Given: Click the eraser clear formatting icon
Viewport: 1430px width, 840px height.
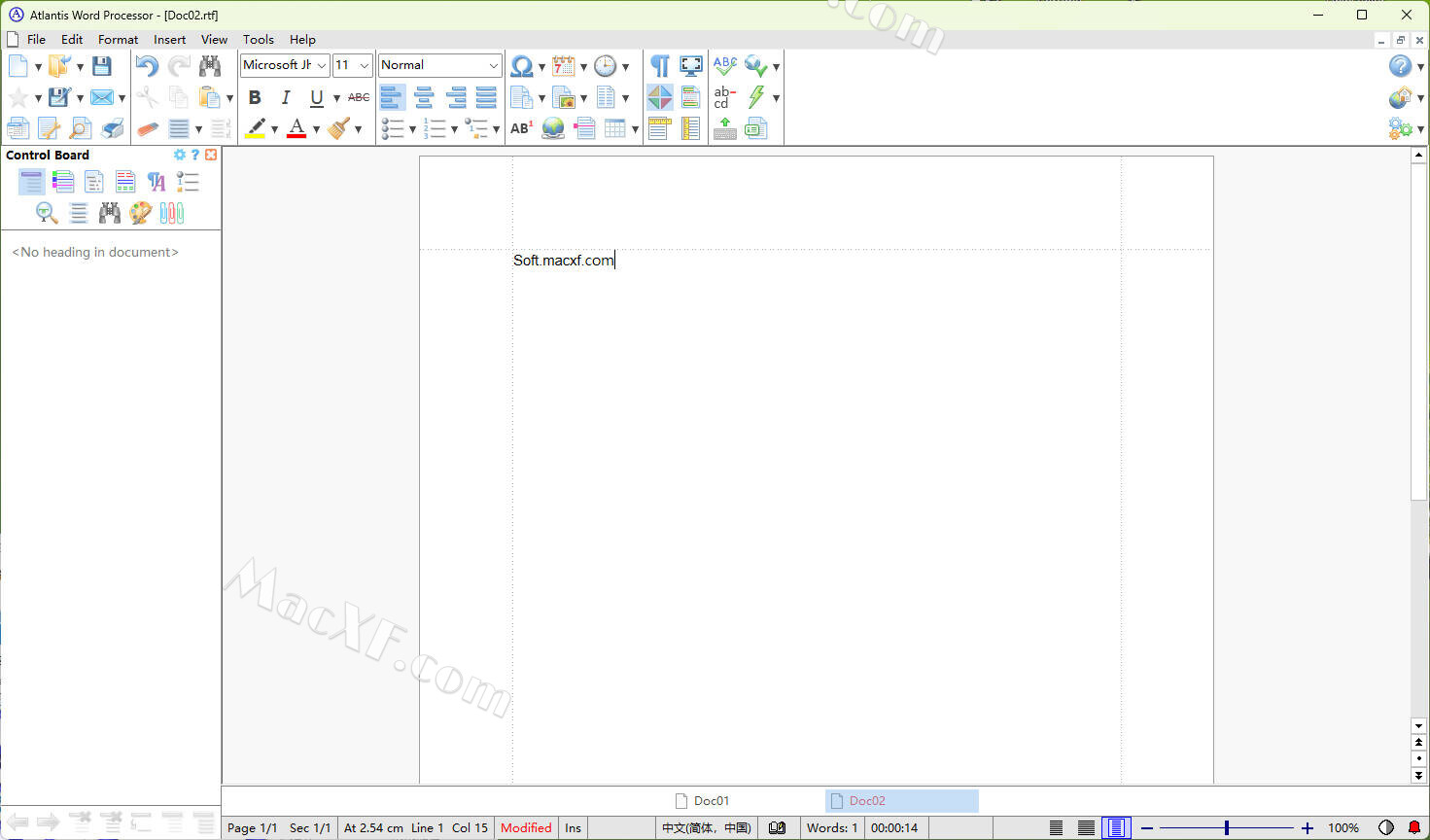Looking at the screenshot, I should 147,128.
